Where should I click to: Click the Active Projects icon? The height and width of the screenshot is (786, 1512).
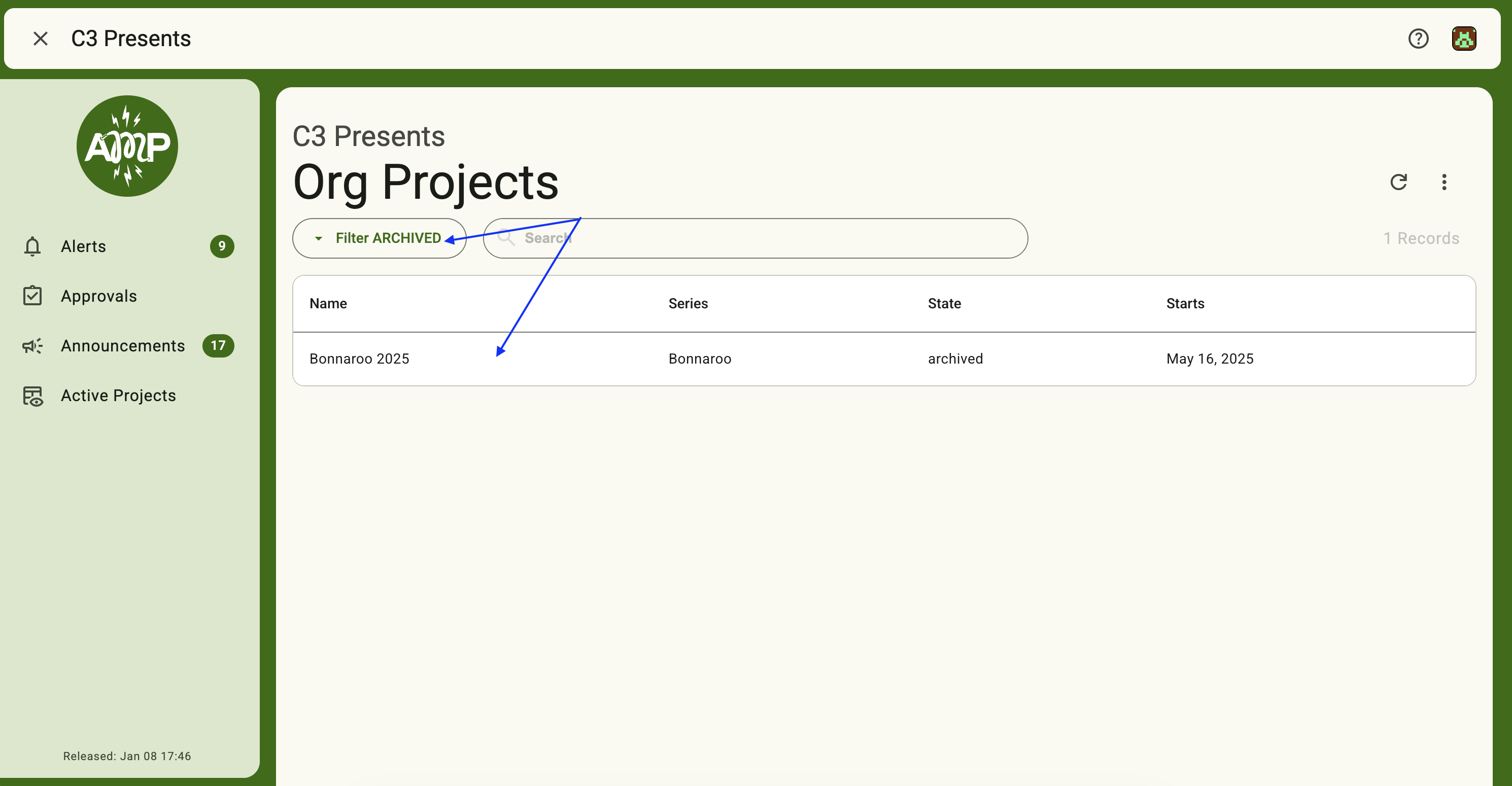tap(33, 396)
